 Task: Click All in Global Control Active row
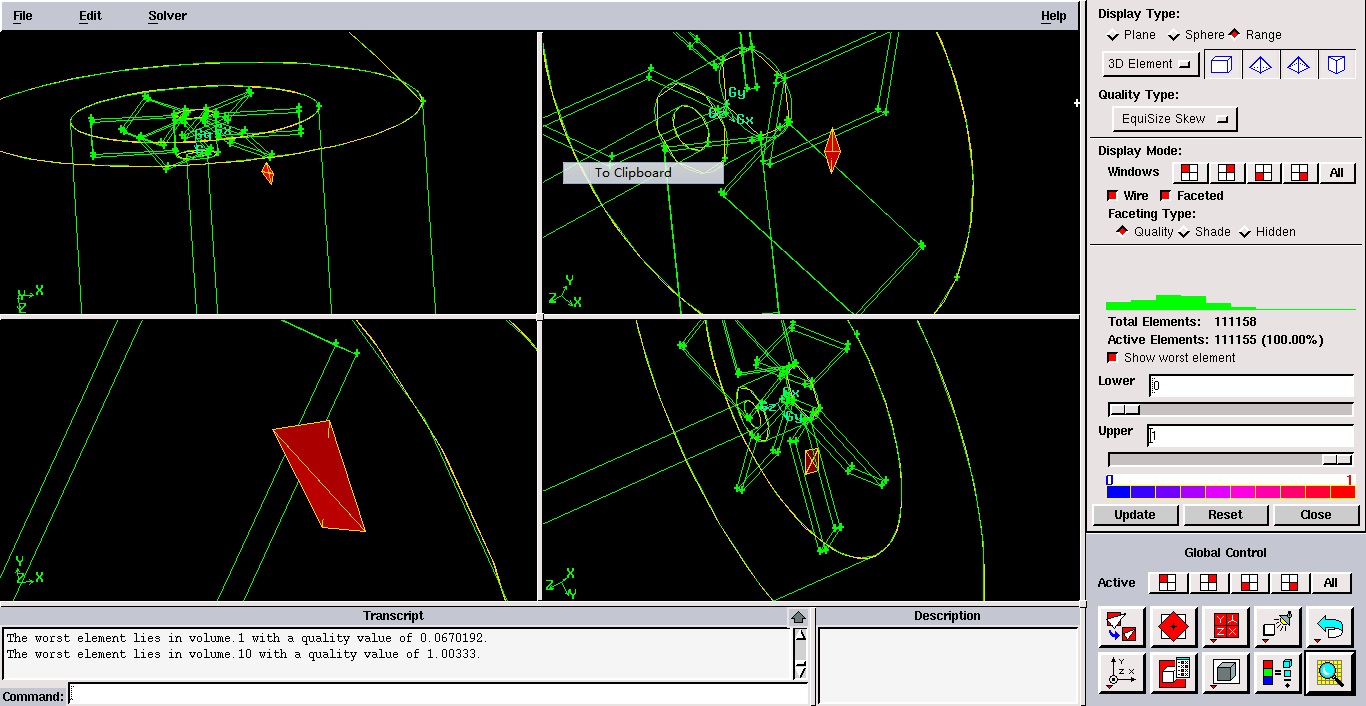pyautogui.click(x=1330, y=582)
